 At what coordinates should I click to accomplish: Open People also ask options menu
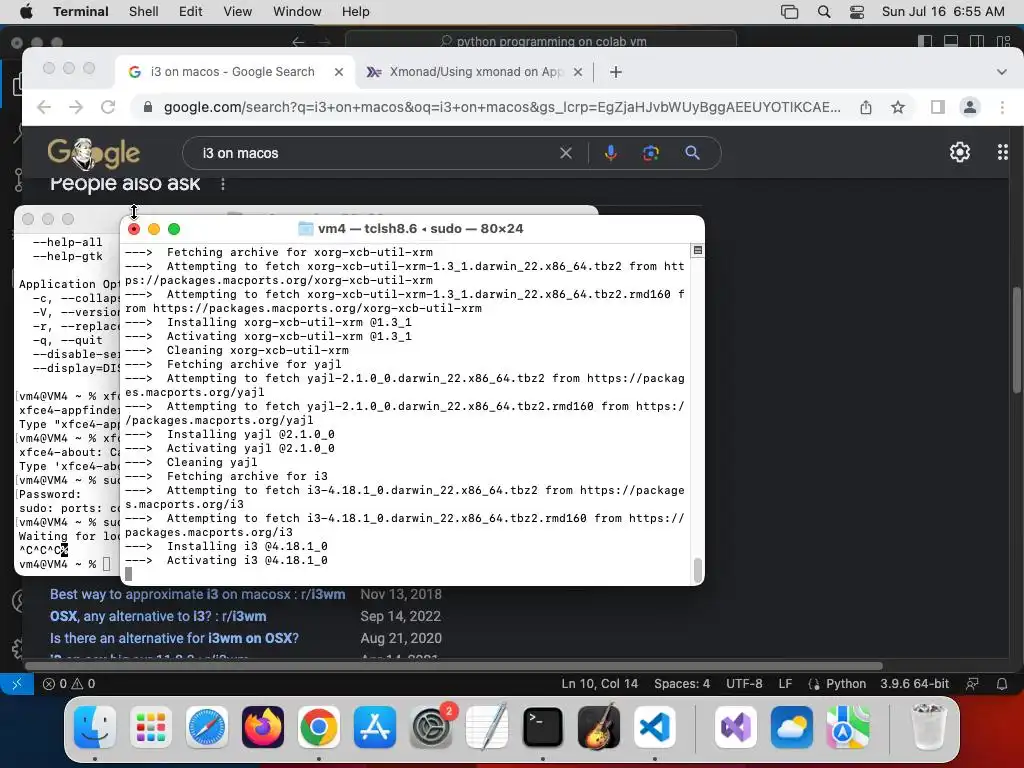point(223,184)
